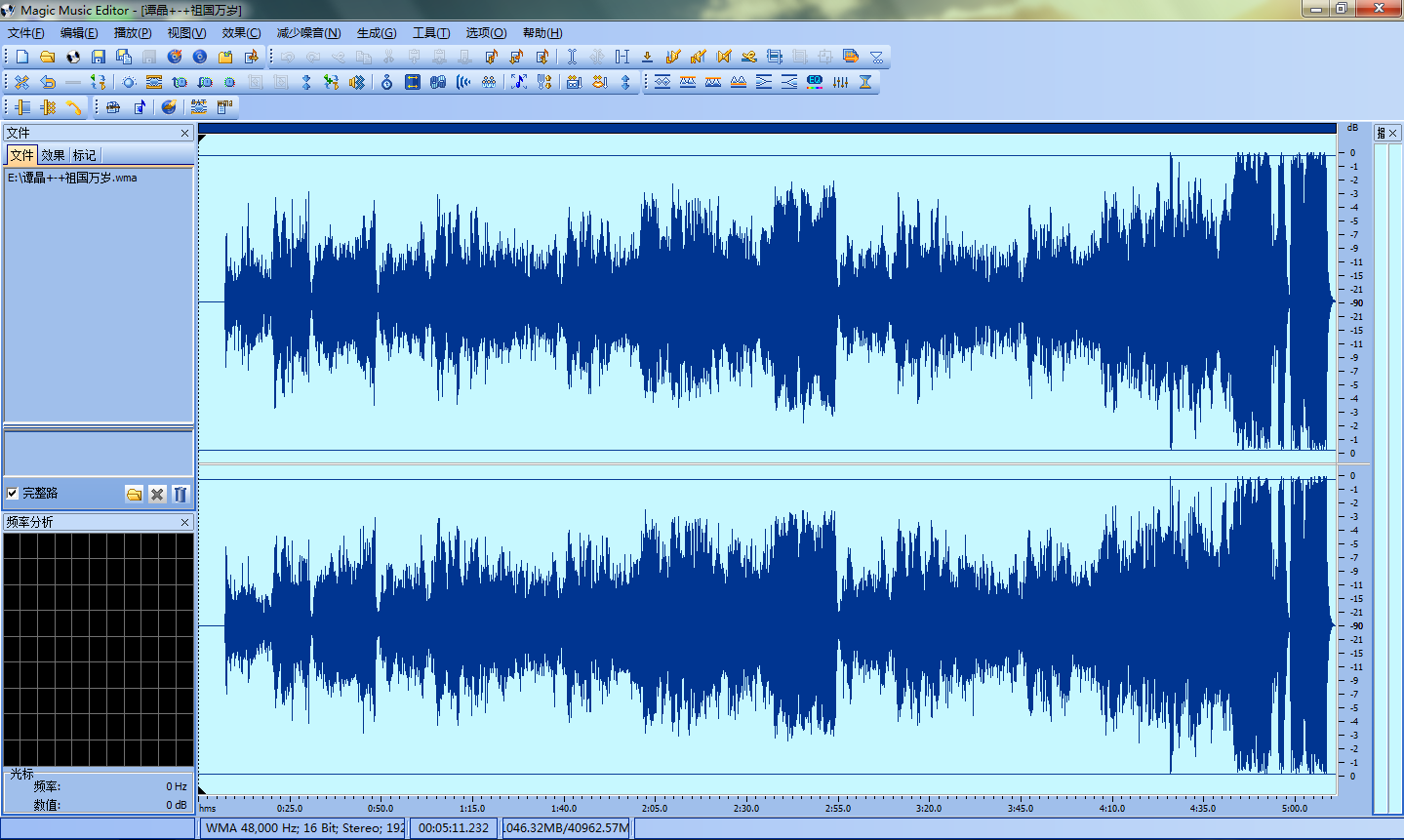
Task: Click the blue film-frame icon with yellow arrows
Action: click(x=413, y=82)
